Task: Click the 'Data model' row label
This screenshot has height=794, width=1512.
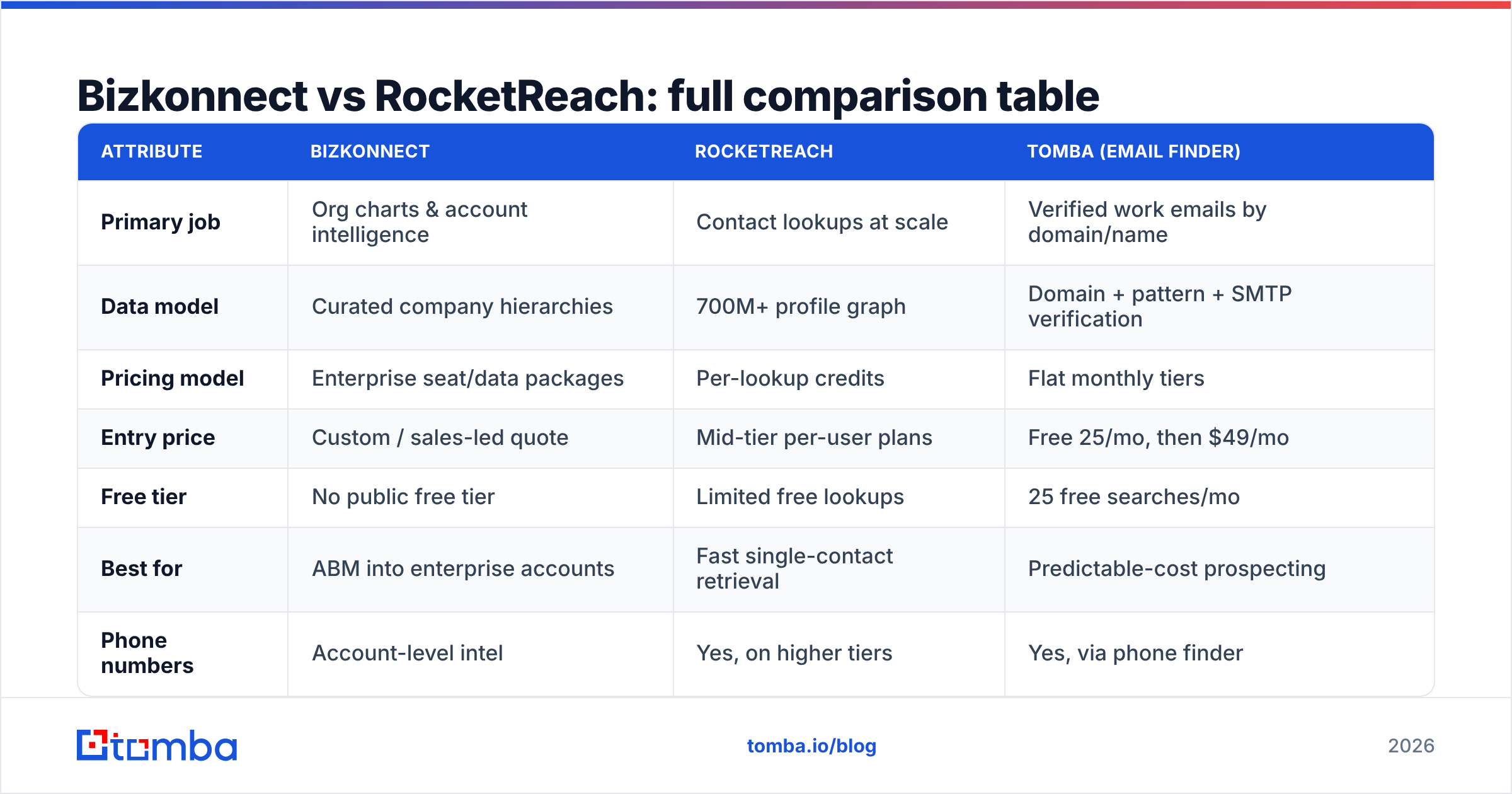Action: click(x=160, y=307)
